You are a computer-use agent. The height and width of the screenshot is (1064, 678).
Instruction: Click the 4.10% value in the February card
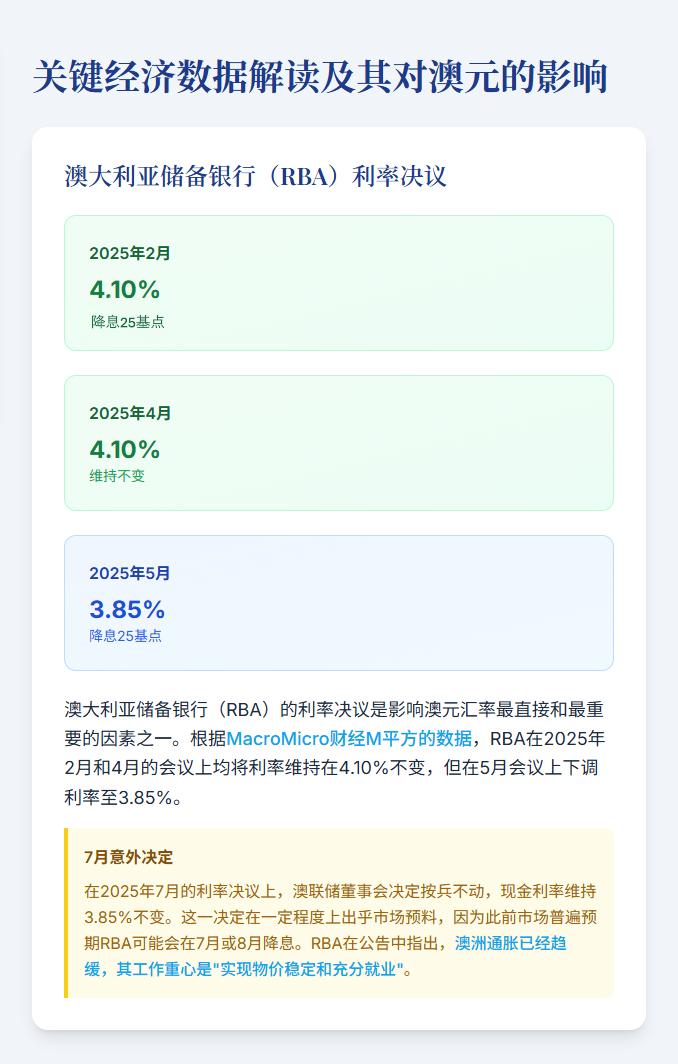coord(125,290)
